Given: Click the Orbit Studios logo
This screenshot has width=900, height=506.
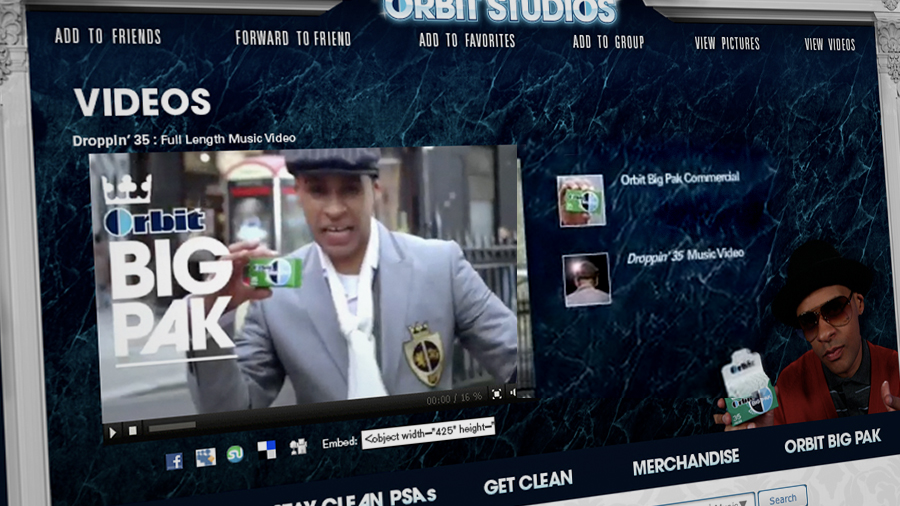Looking at the screenshot, I should (x=499, y=10).
